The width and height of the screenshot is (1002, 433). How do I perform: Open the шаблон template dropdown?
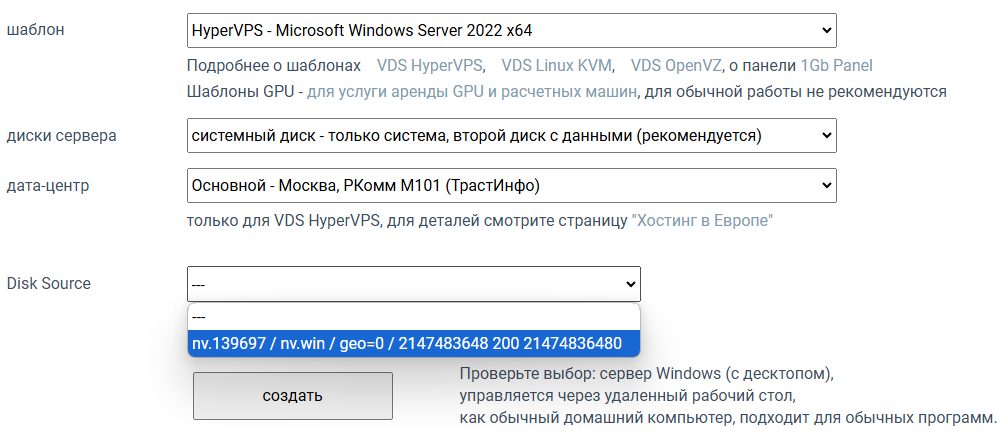tap(511, 30)
